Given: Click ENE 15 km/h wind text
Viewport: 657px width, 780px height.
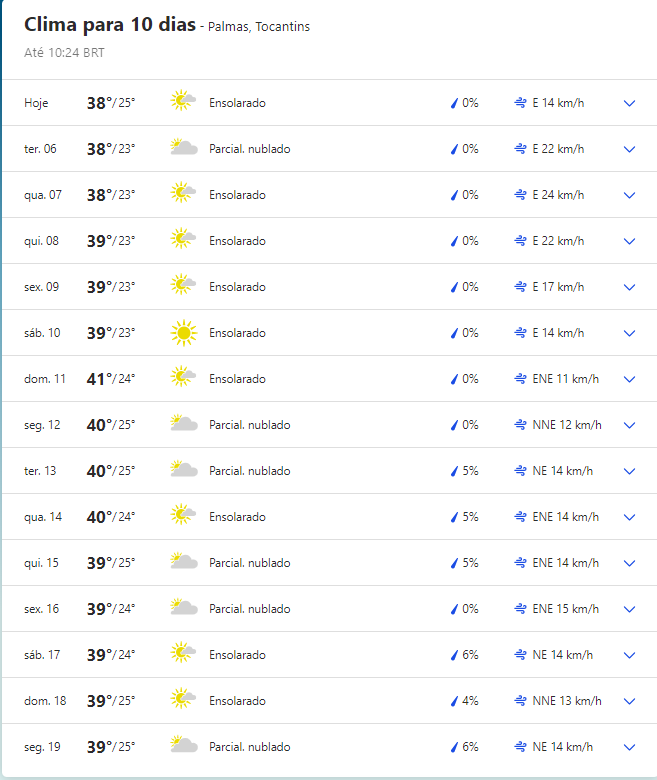Looking at the screenshot, I should [565, 609].
